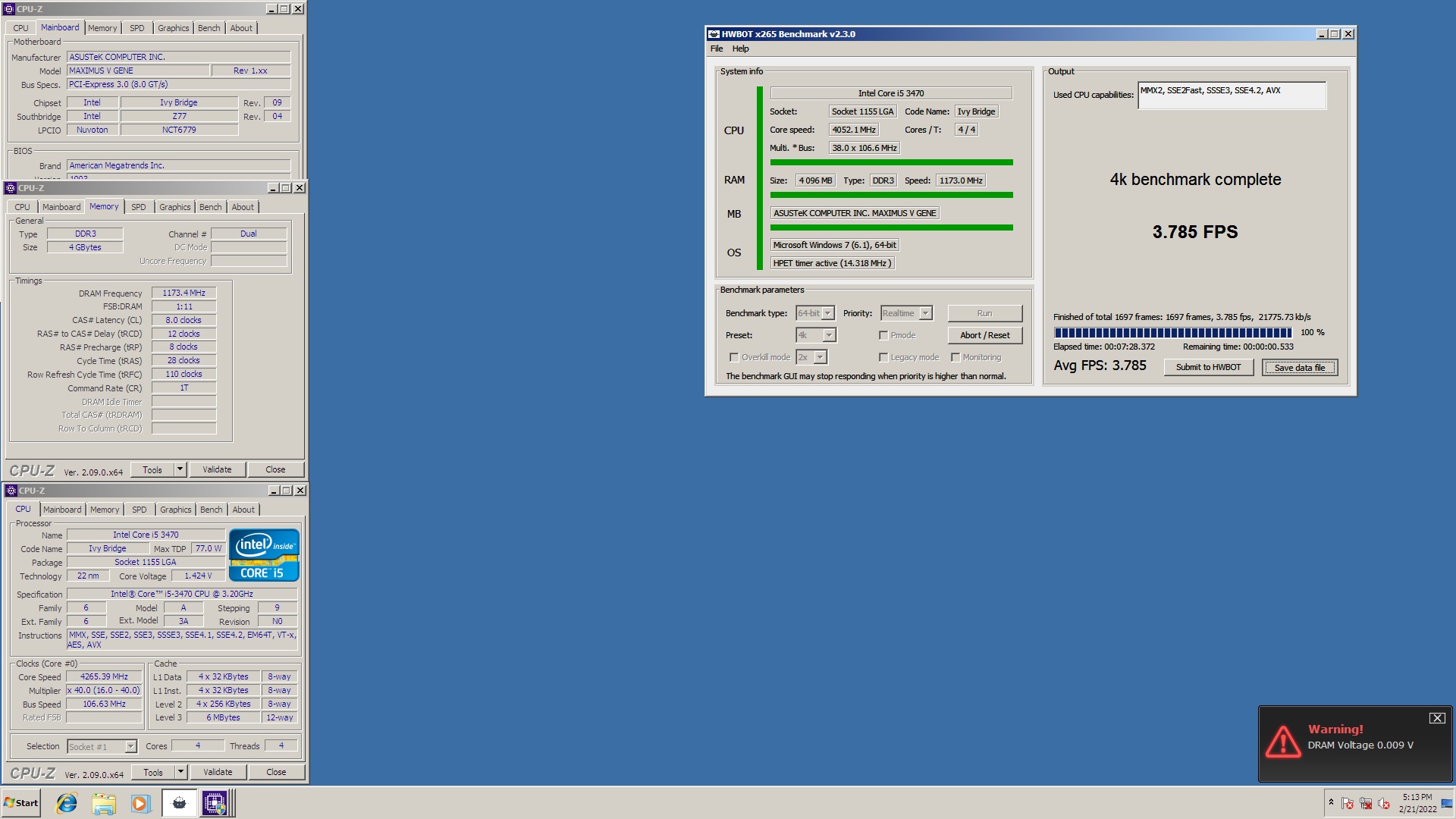
Task: Click the 3.785 FPS result text
Action: [1195, 232]
